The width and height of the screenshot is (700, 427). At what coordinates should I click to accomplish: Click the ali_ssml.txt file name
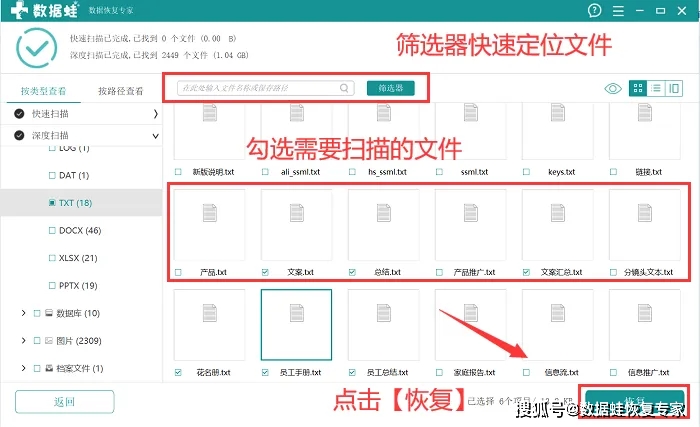[300, 172]
